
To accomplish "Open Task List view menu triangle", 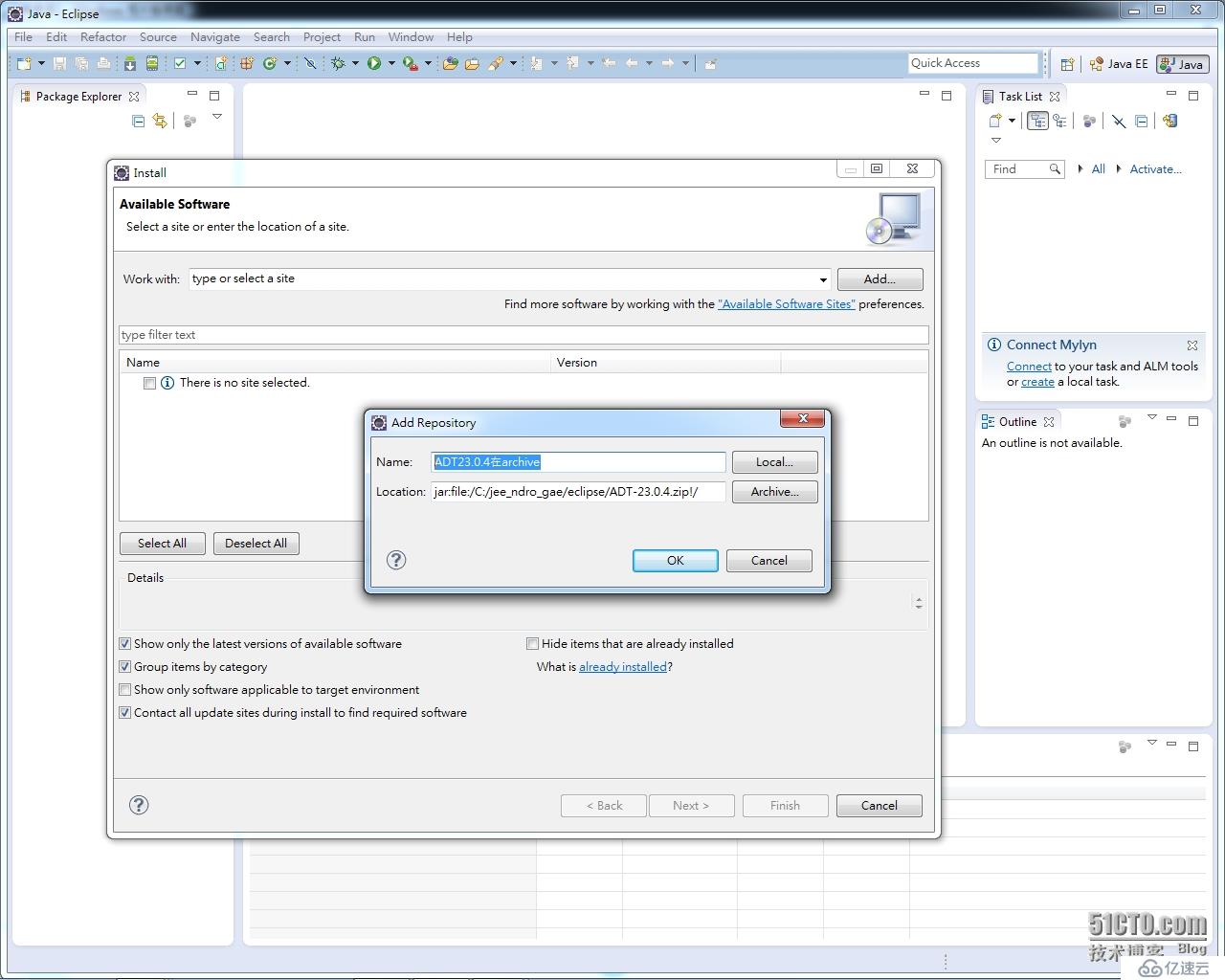I will [x=996, y=140].
